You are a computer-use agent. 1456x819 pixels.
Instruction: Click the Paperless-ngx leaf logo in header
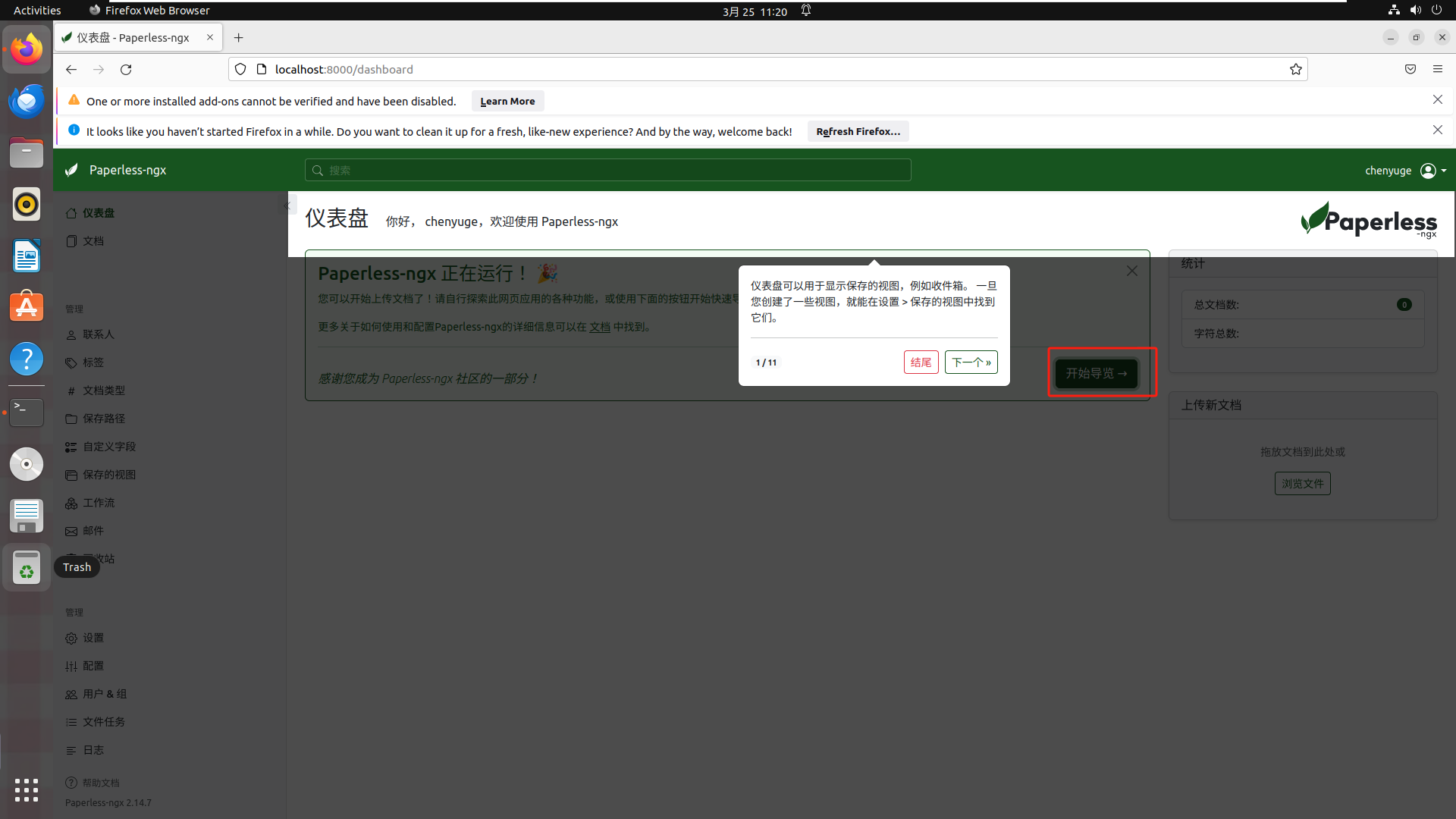click(x=72, y=170)
